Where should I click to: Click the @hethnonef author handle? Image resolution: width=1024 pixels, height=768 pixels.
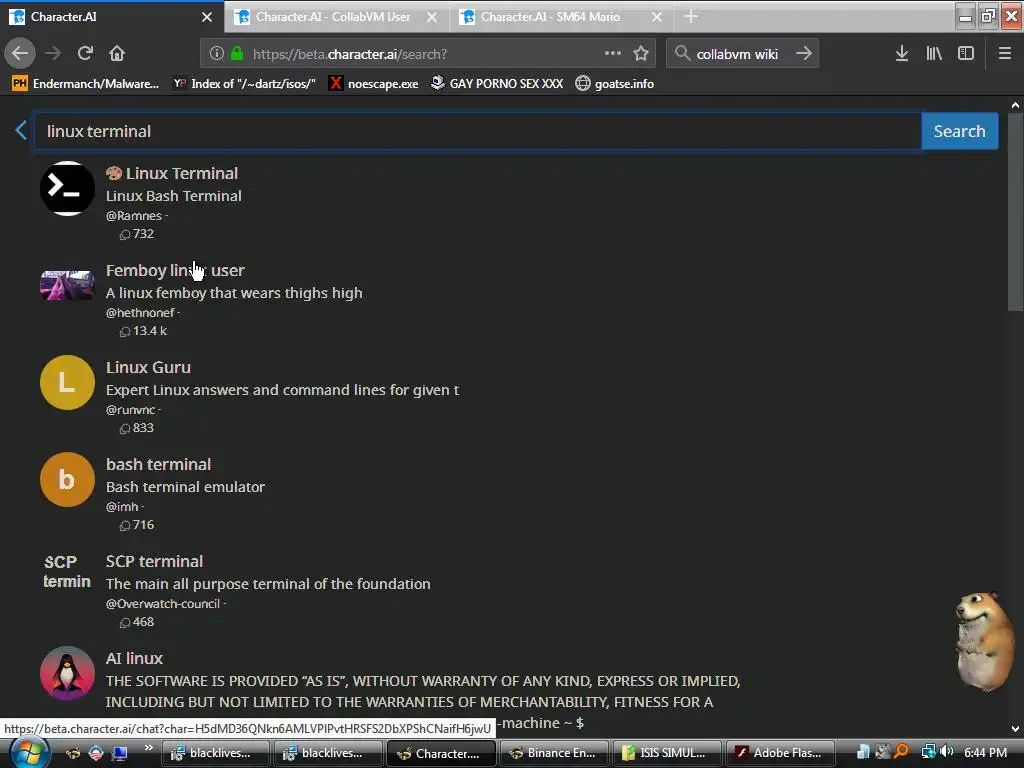140,313
